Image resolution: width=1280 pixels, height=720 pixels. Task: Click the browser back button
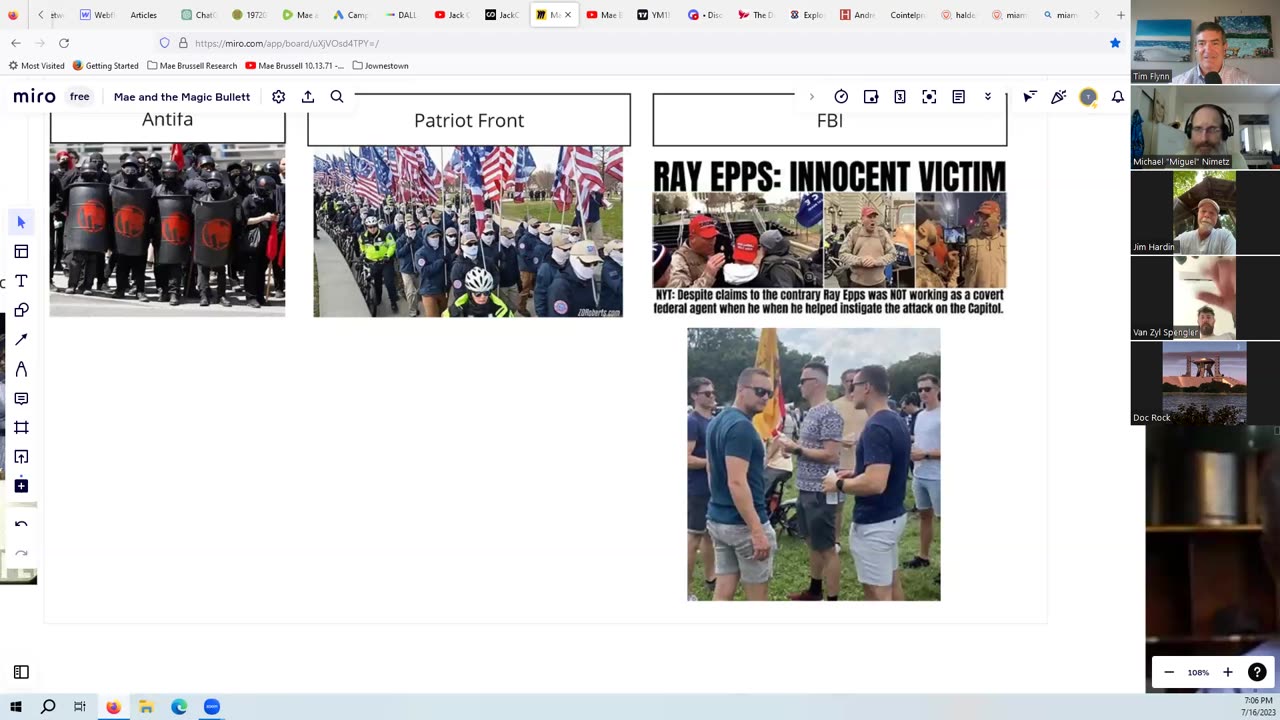16,43
